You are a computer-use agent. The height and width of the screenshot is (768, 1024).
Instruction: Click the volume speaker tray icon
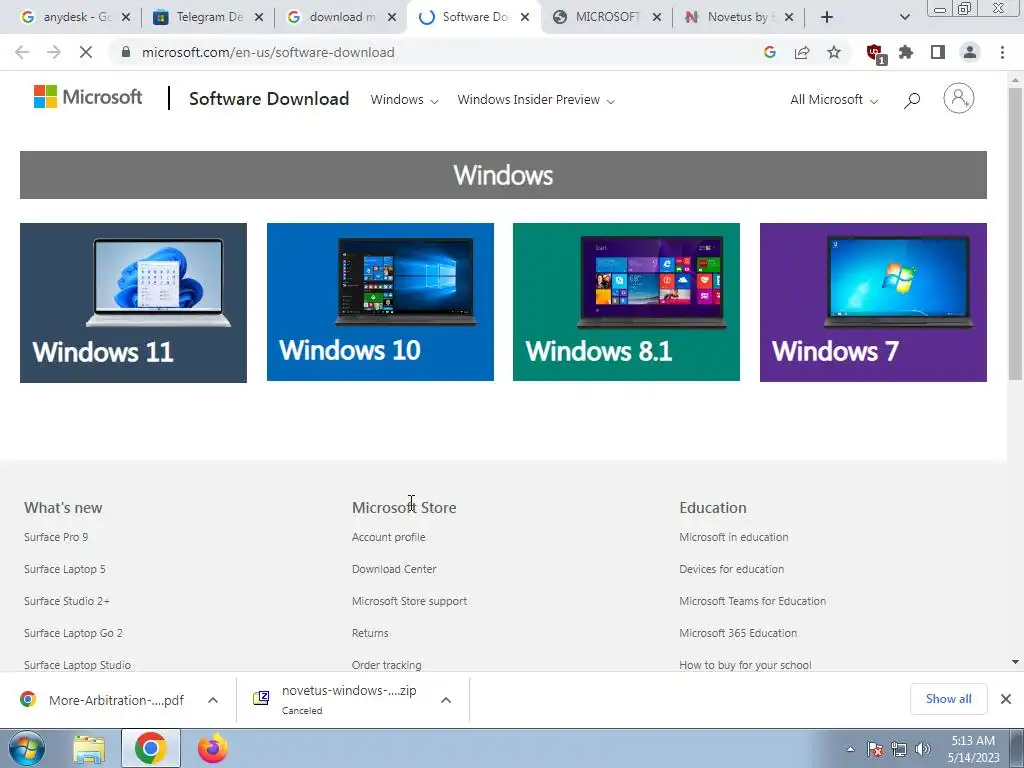click(923, 749)
